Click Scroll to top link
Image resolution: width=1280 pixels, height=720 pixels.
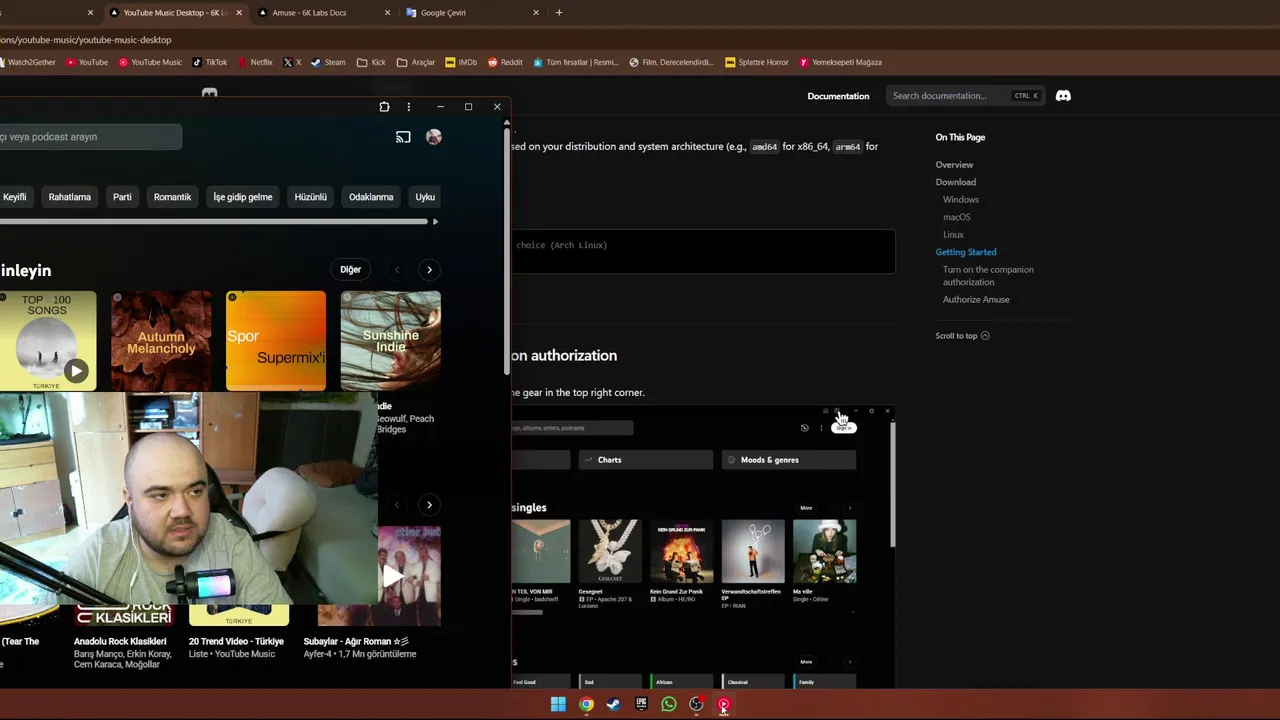(962, 336)
